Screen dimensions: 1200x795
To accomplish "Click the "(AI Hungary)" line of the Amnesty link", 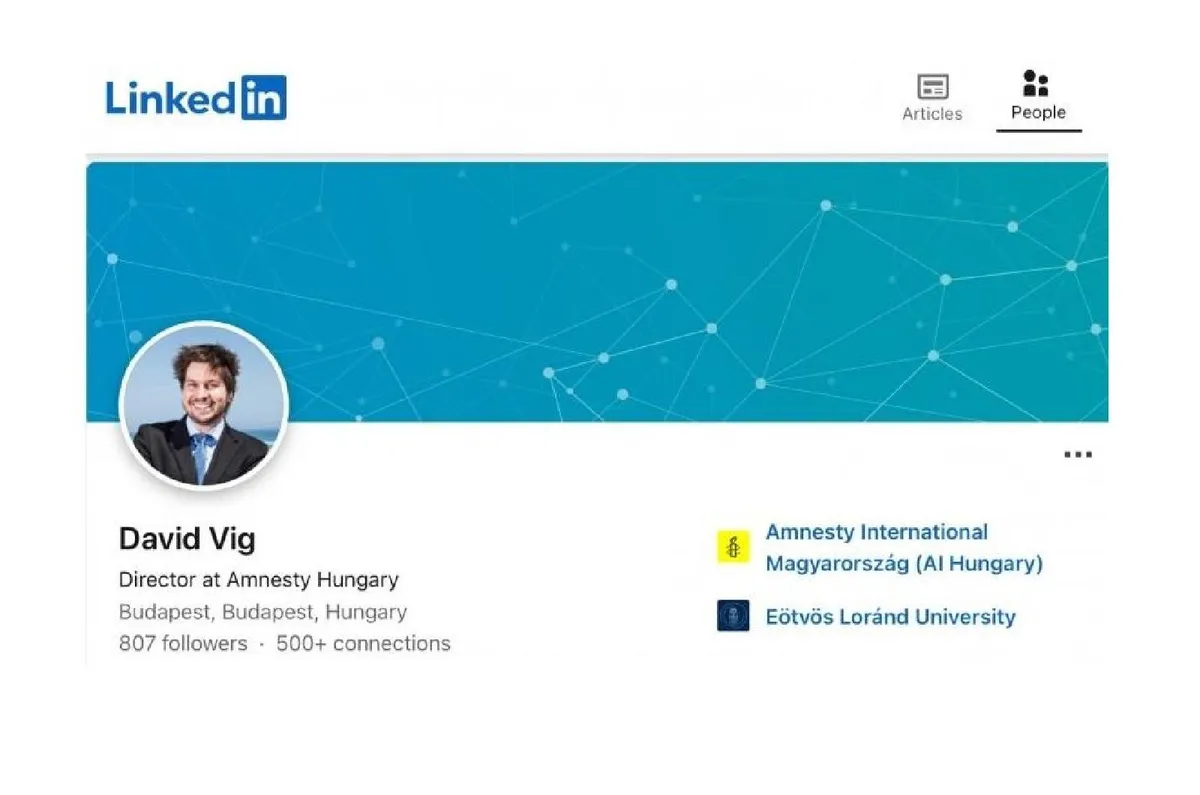I will pos(978,564).
